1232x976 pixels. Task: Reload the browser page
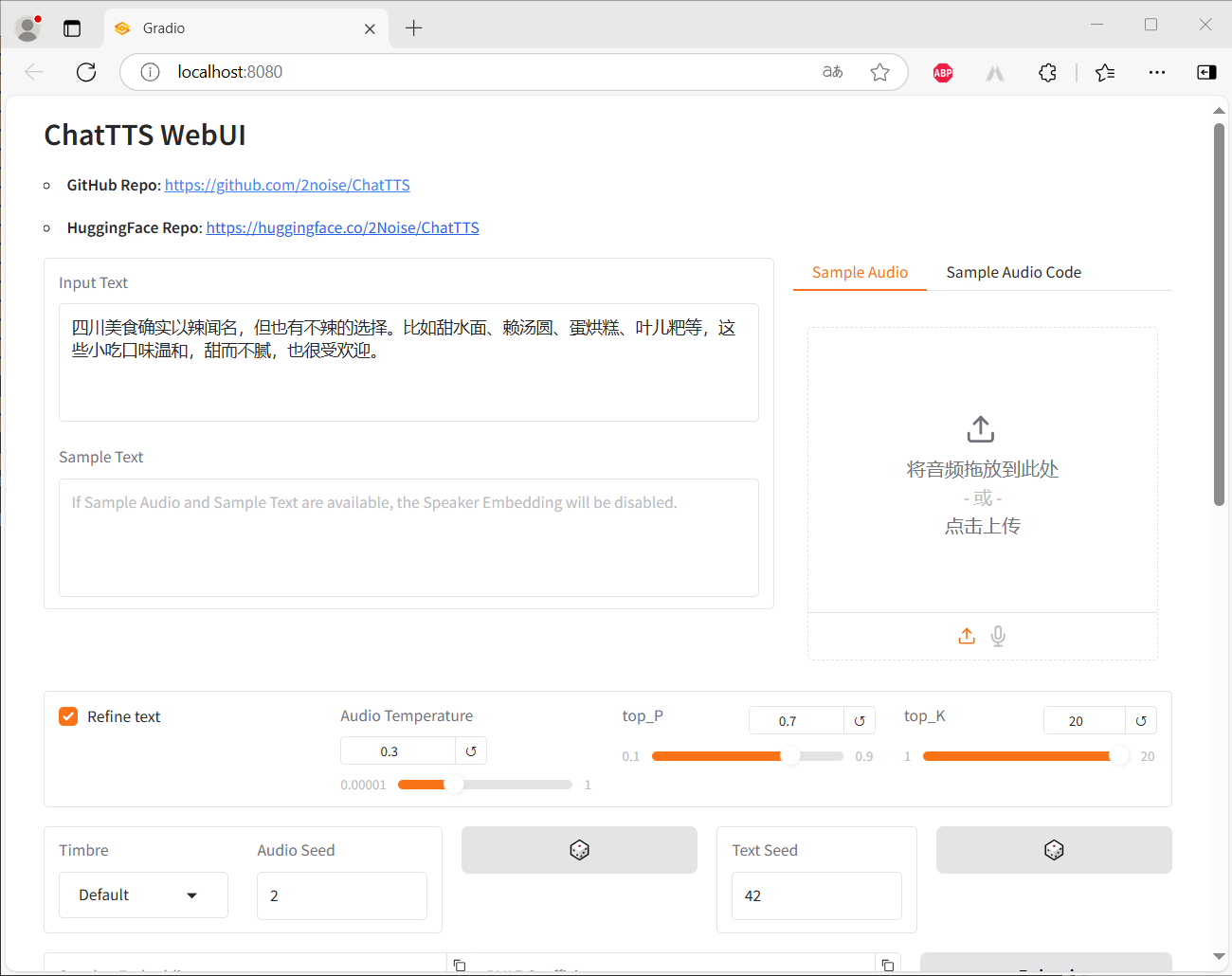[x=86, y=72]
